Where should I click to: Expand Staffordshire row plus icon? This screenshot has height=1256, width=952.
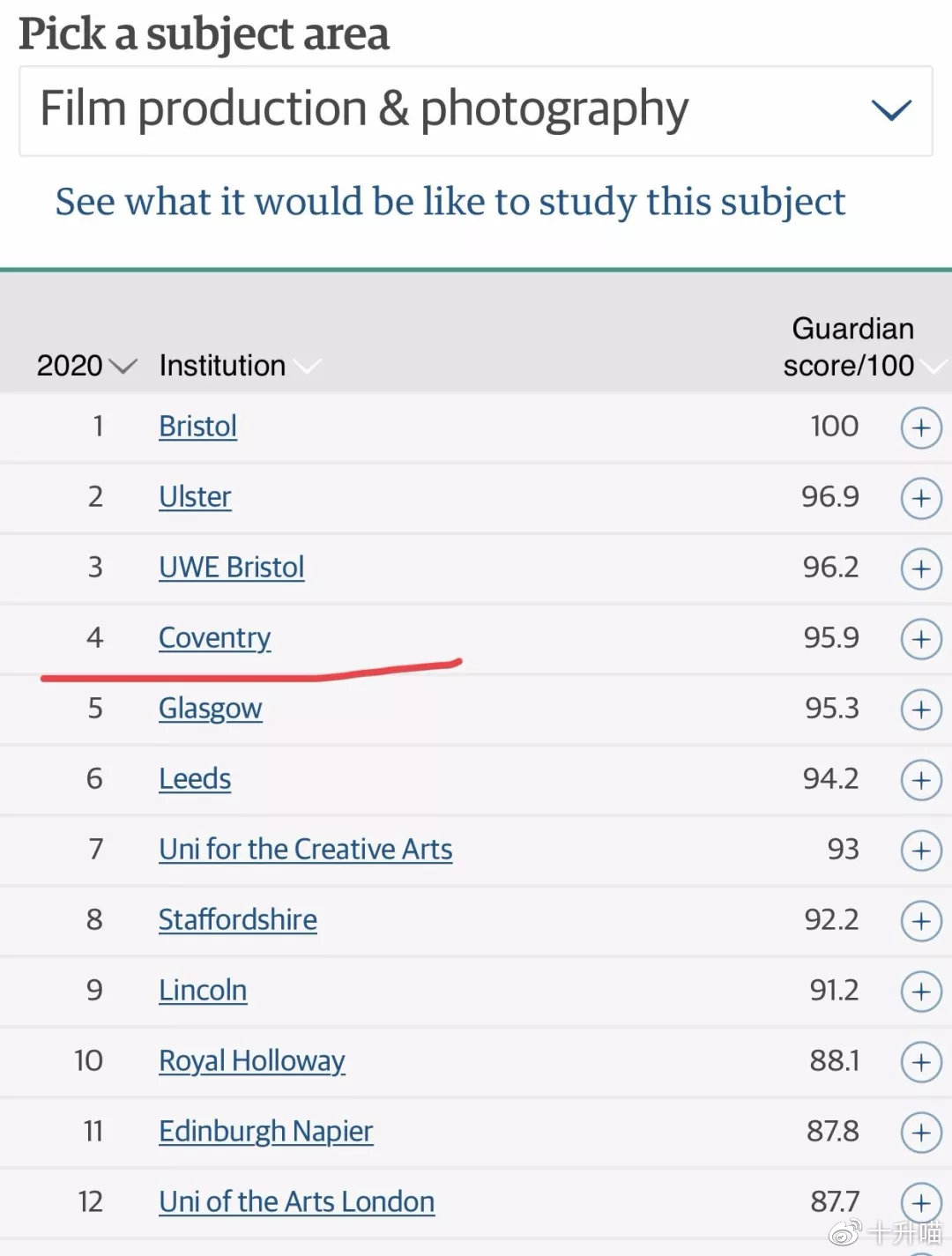[921, 921]
